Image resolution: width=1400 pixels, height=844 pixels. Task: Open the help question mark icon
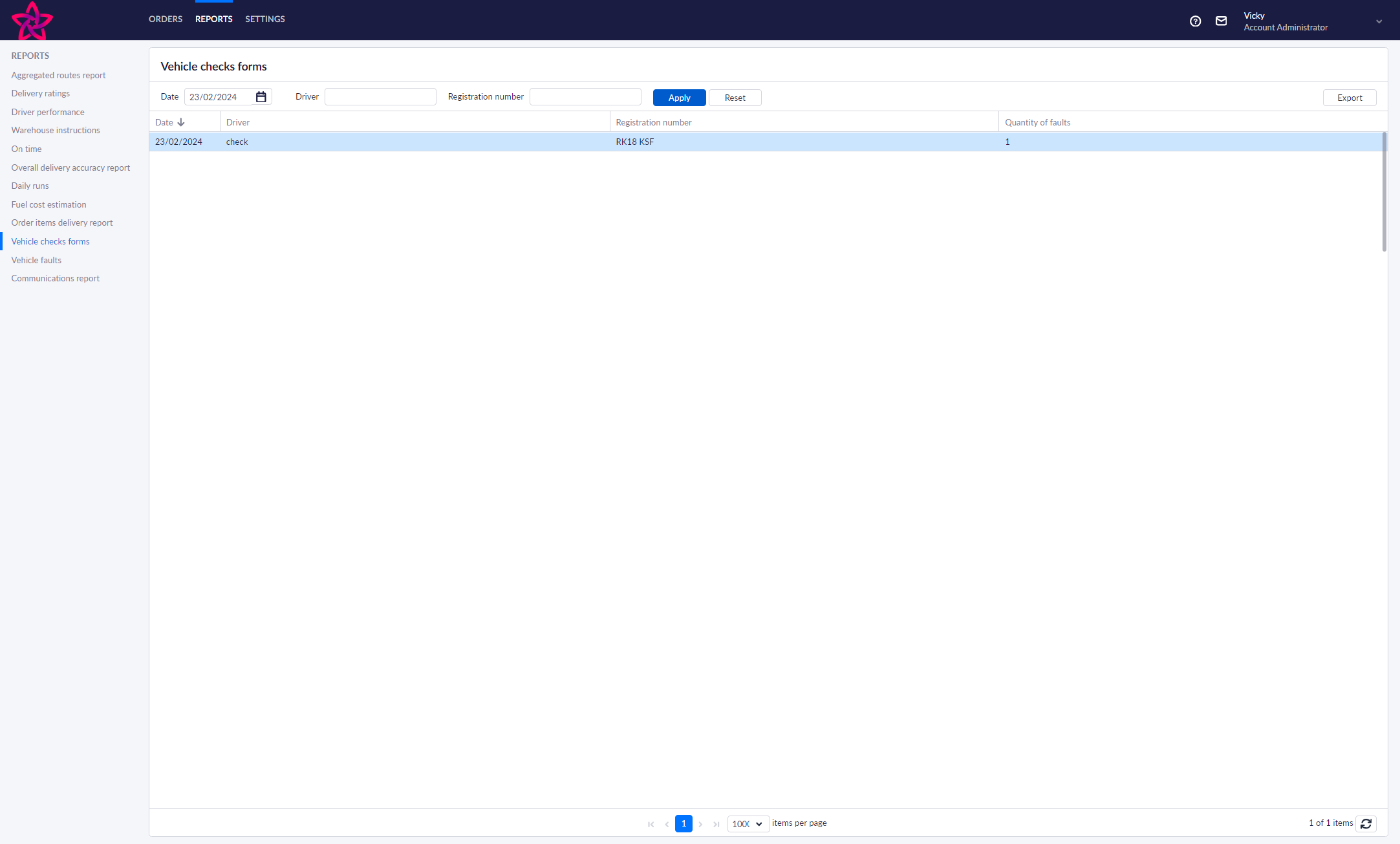1195,21
